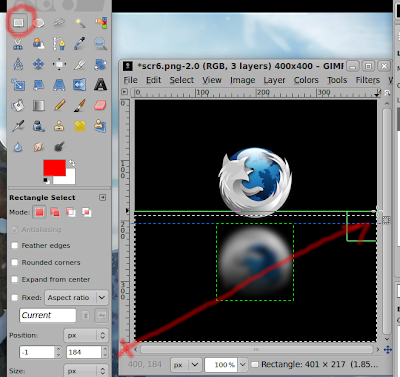Select the Color Picker eyedropper tool

(80, 44)
